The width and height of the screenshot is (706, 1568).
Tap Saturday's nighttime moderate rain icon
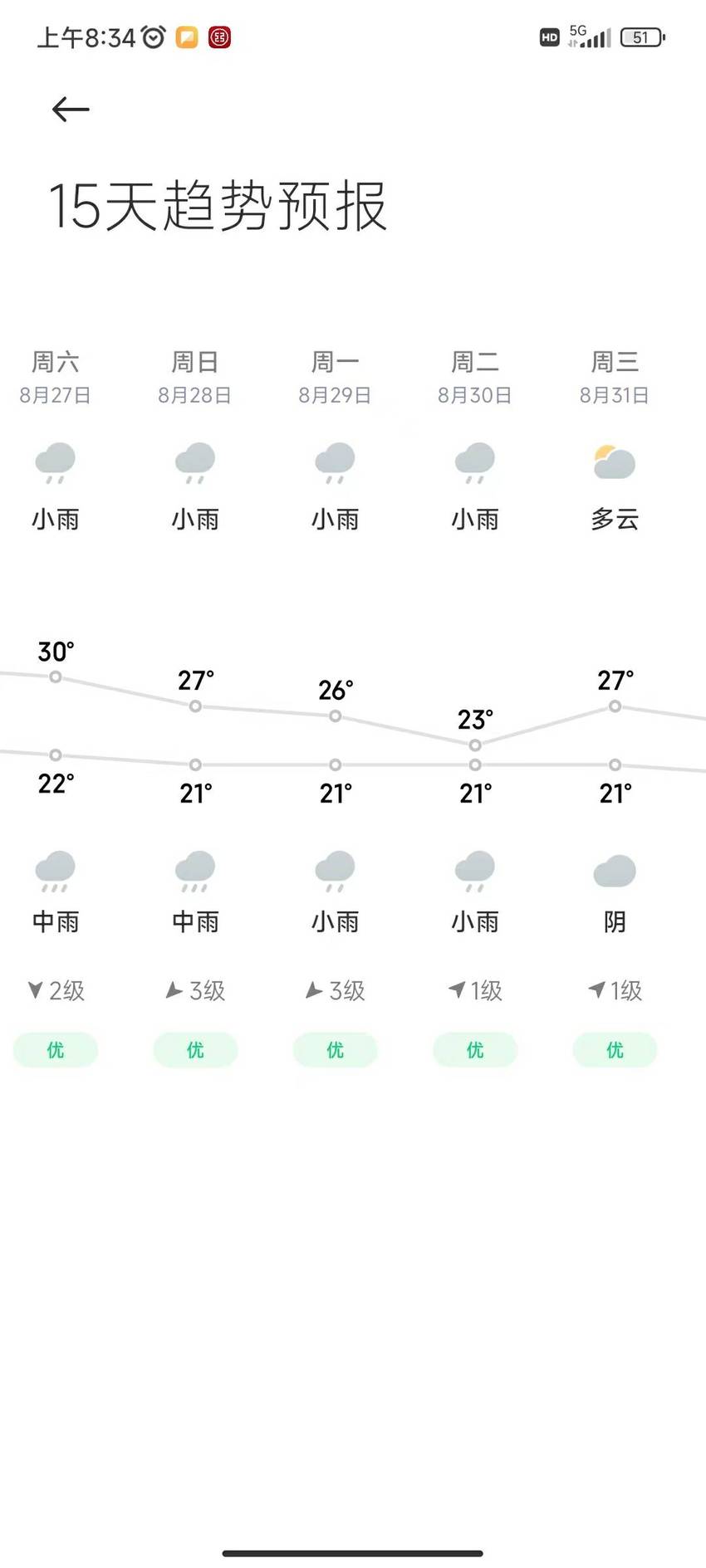click(x=56, y=871)
